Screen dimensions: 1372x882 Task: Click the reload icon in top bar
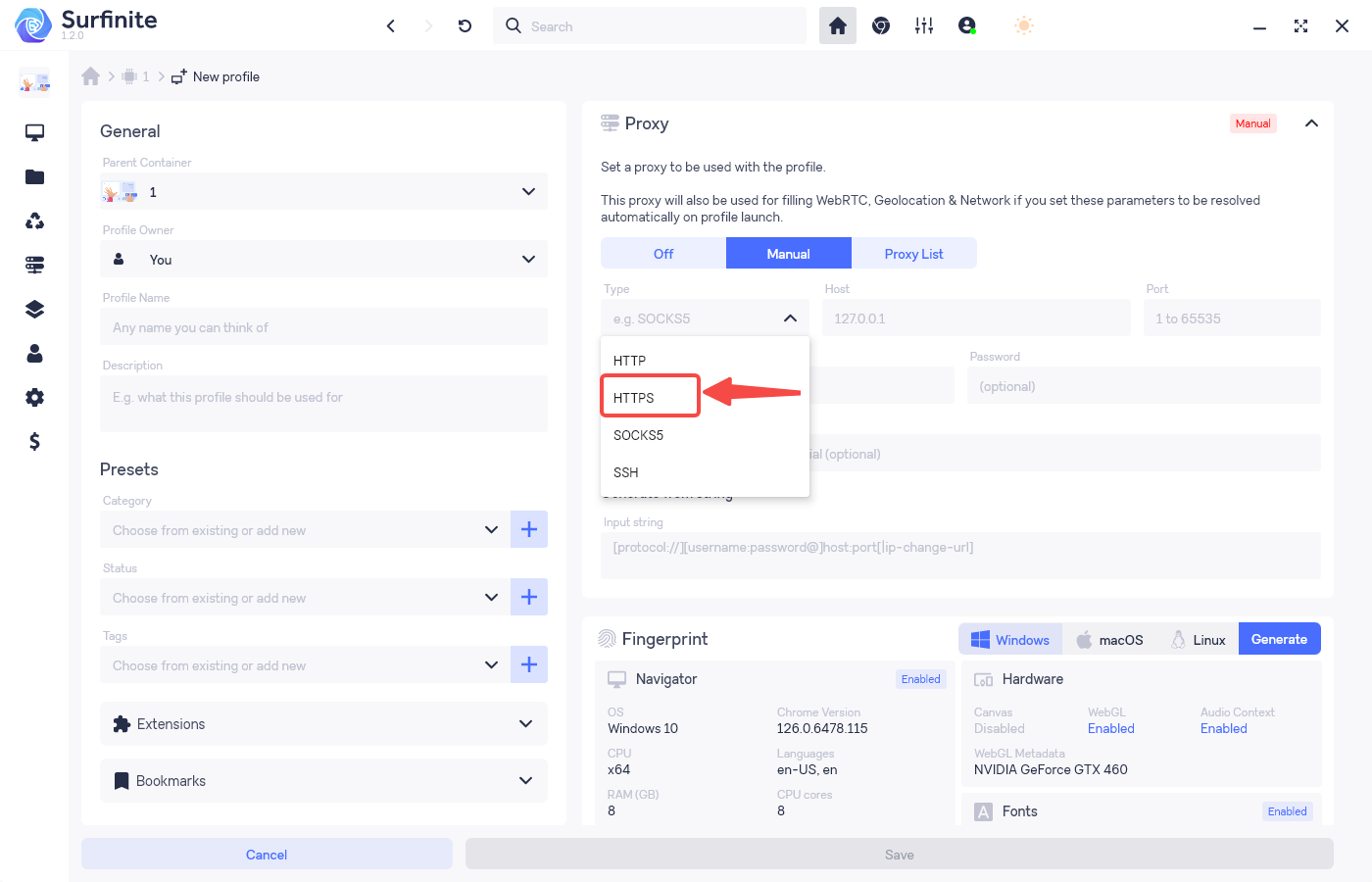(465, 26)
